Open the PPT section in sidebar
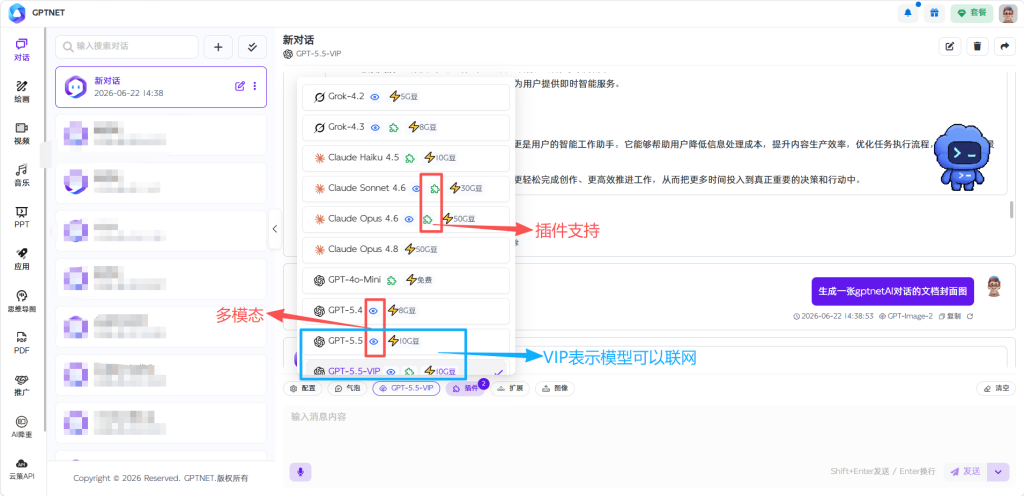Image resolution: width=1024 pixels, height=496 pixels. coord(22,217)
